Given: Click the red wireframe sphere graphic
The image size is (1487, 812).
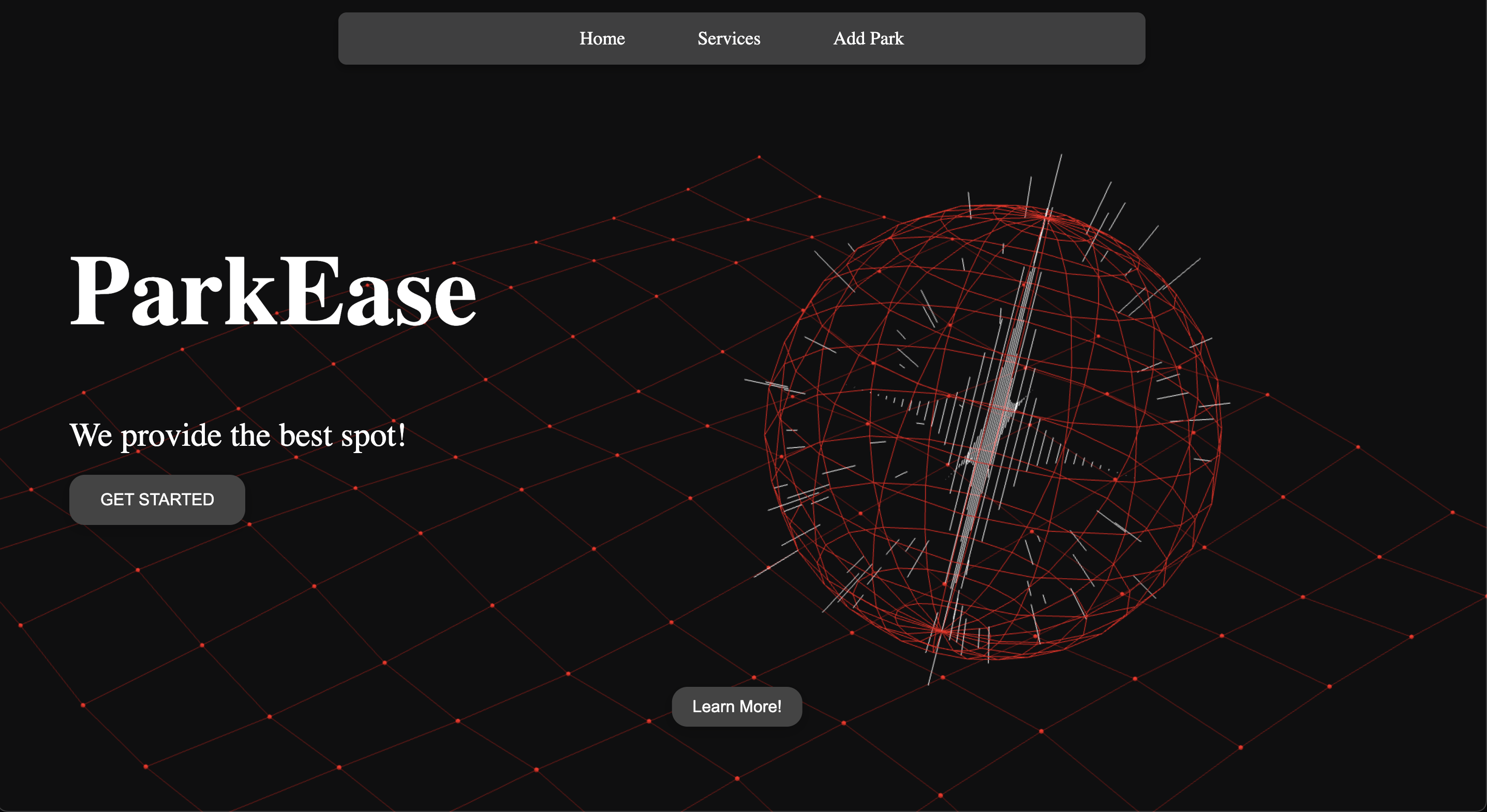Looking at the screenshot, I should pyautogui.click(x=993, y=432).
